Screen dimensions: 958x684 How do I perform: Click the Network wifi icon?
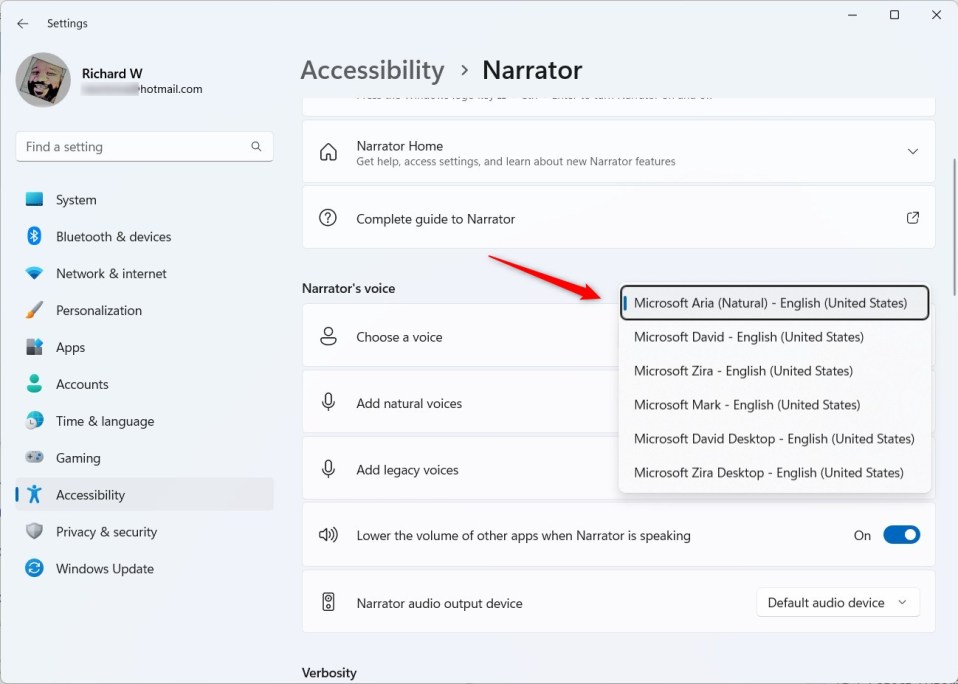(34, 273)
